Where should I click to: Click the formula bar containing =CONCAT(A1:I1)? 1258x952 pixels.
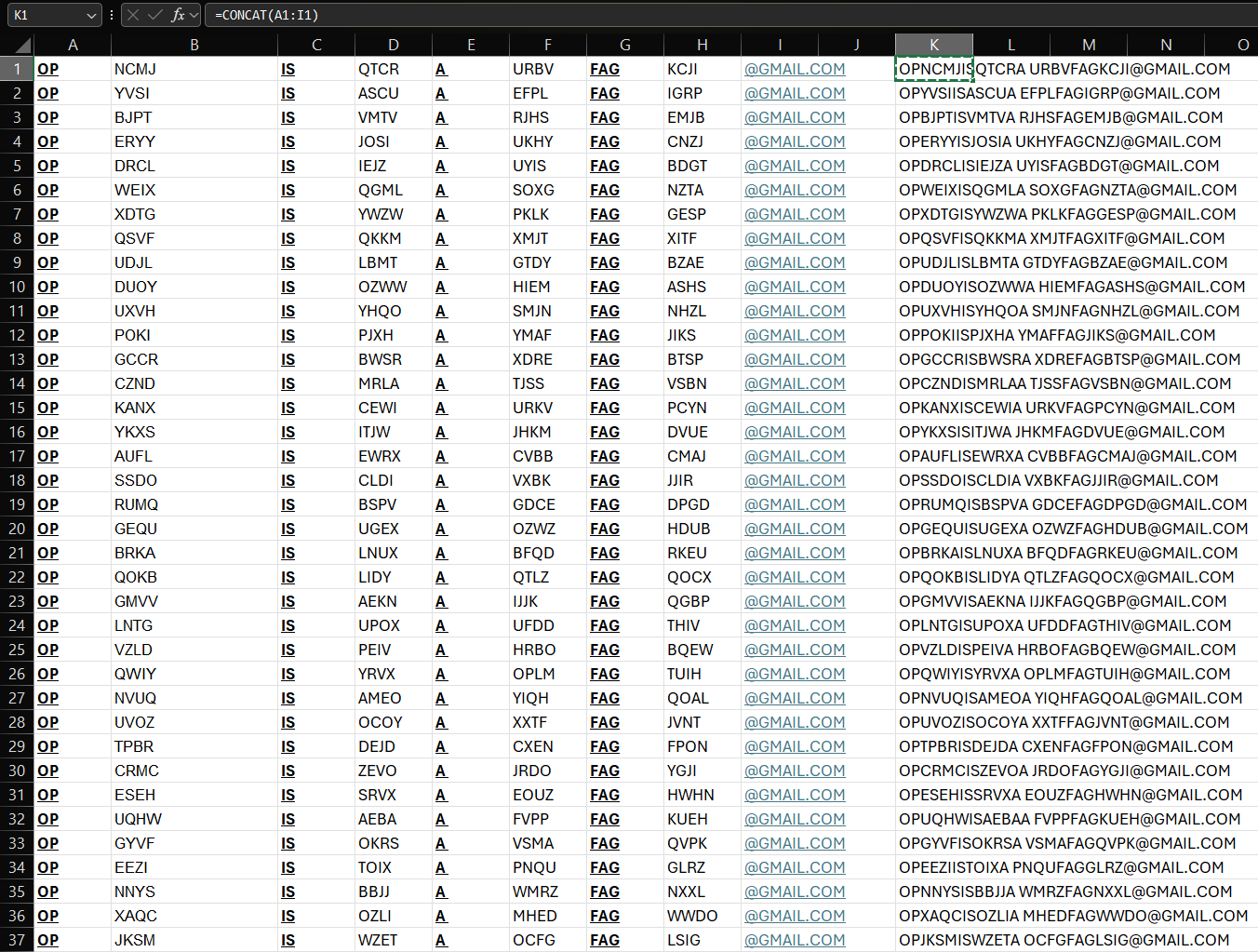point(730,15)
